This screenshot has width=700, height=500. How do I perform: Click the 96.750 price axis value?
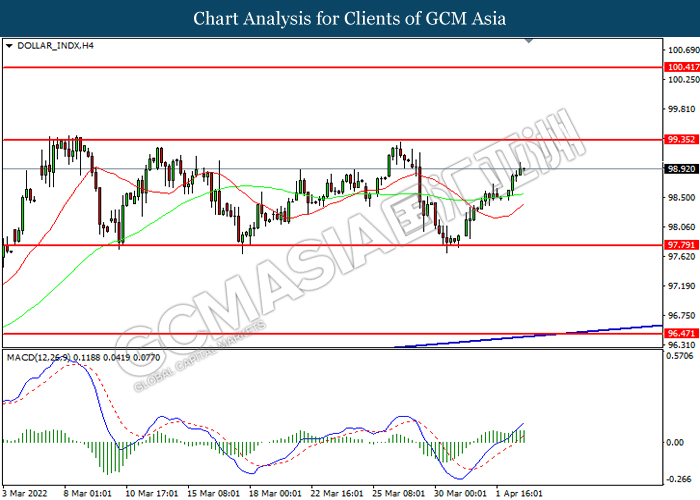click(681, 315)
